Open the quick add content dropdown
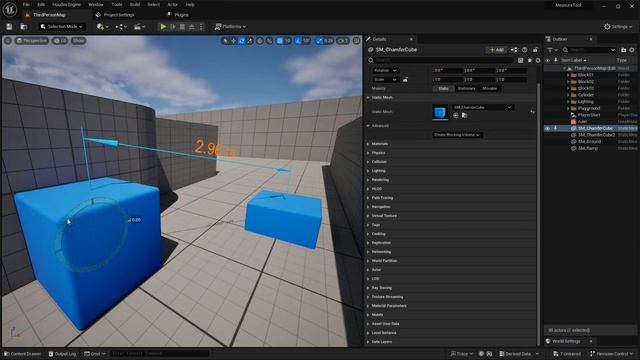Screen dimensions: 640x360 click(x=102, y=27)
